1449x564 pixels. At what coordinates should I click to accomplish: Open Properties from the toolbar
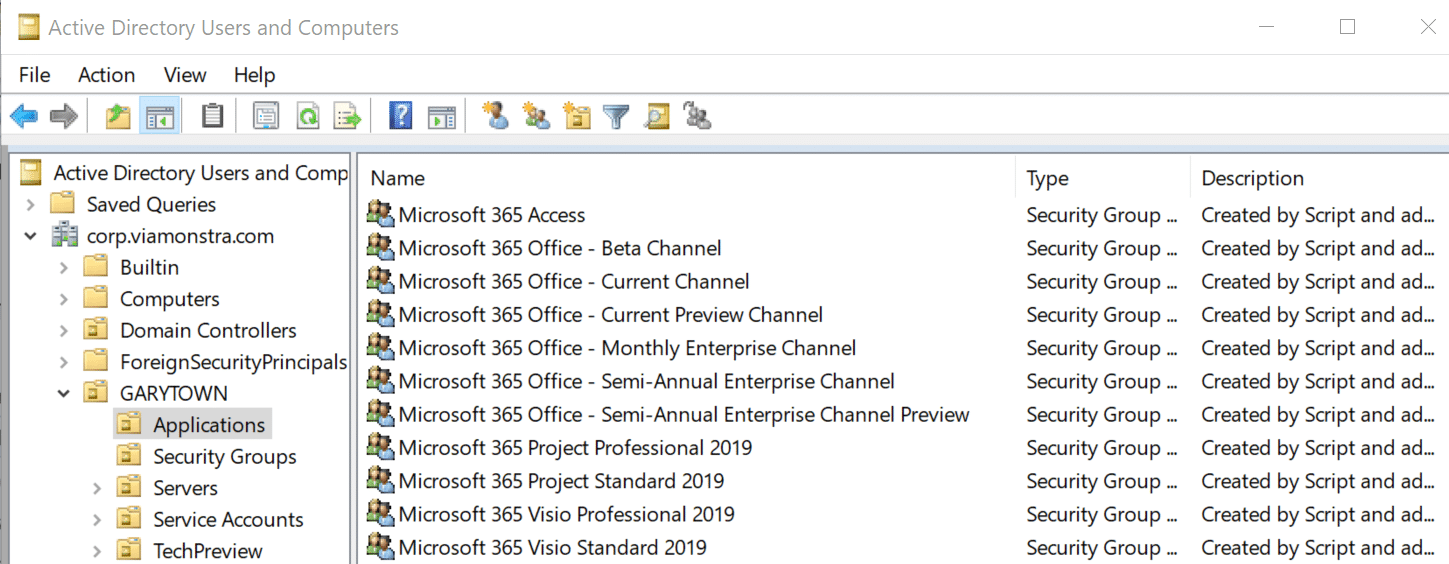[x=265, y=117]
